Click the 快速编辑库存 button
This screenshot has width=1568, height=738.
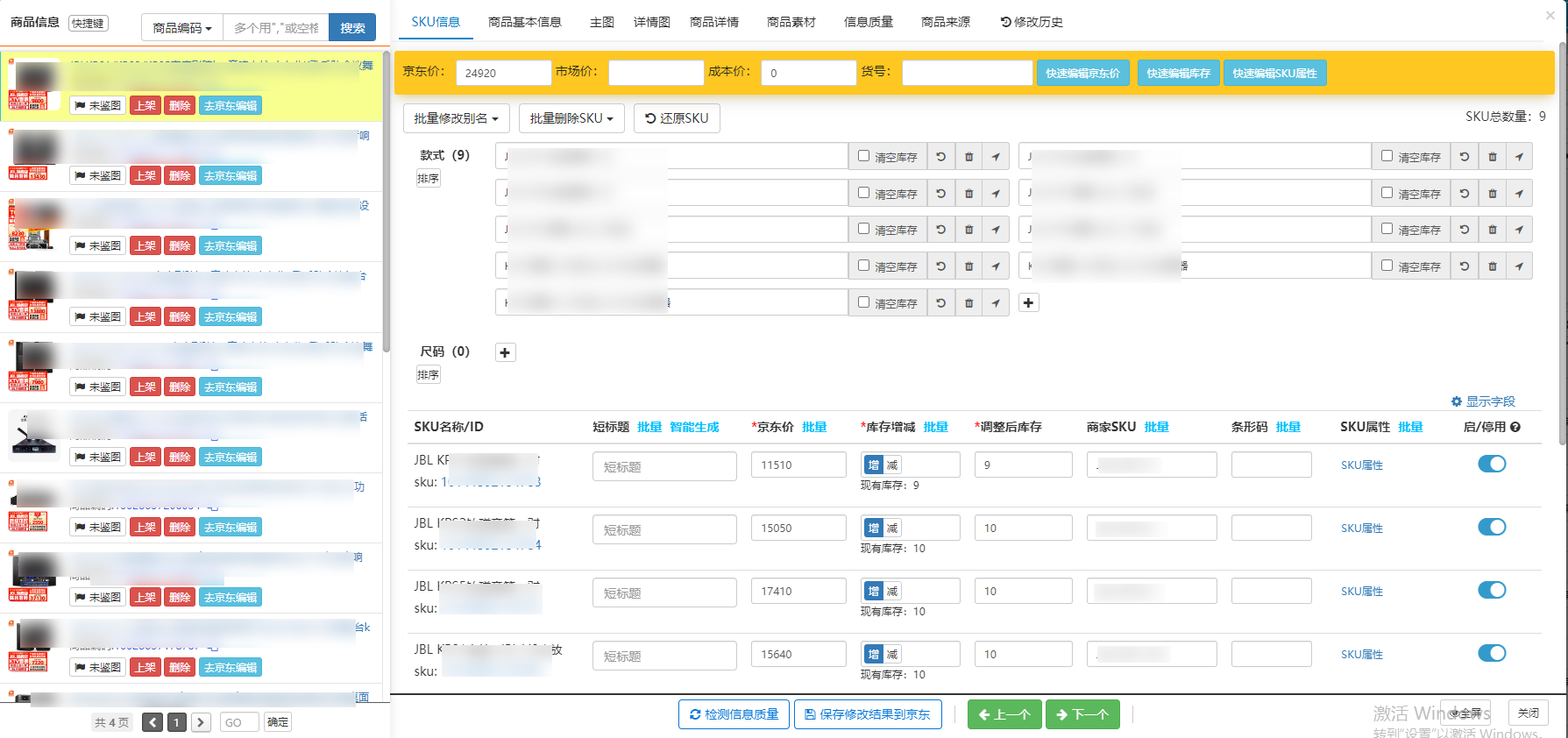1177,73
